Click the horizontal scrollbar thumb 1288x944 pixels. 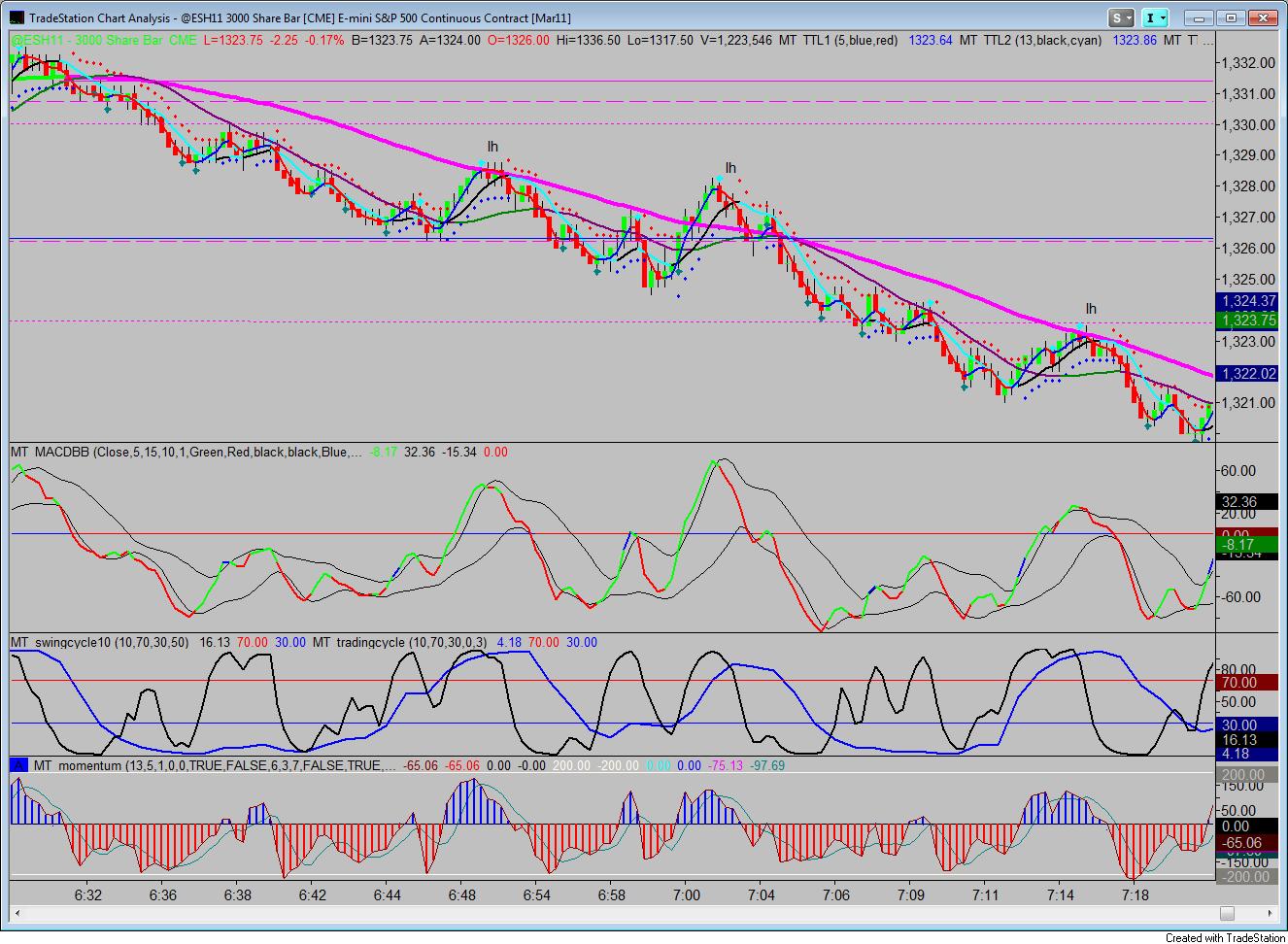point(1227,913)
